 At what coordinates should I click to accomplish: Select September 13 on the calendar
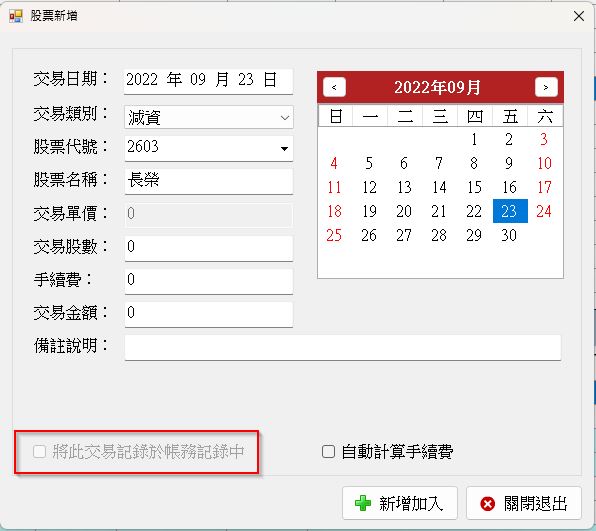tap(404, 187)
